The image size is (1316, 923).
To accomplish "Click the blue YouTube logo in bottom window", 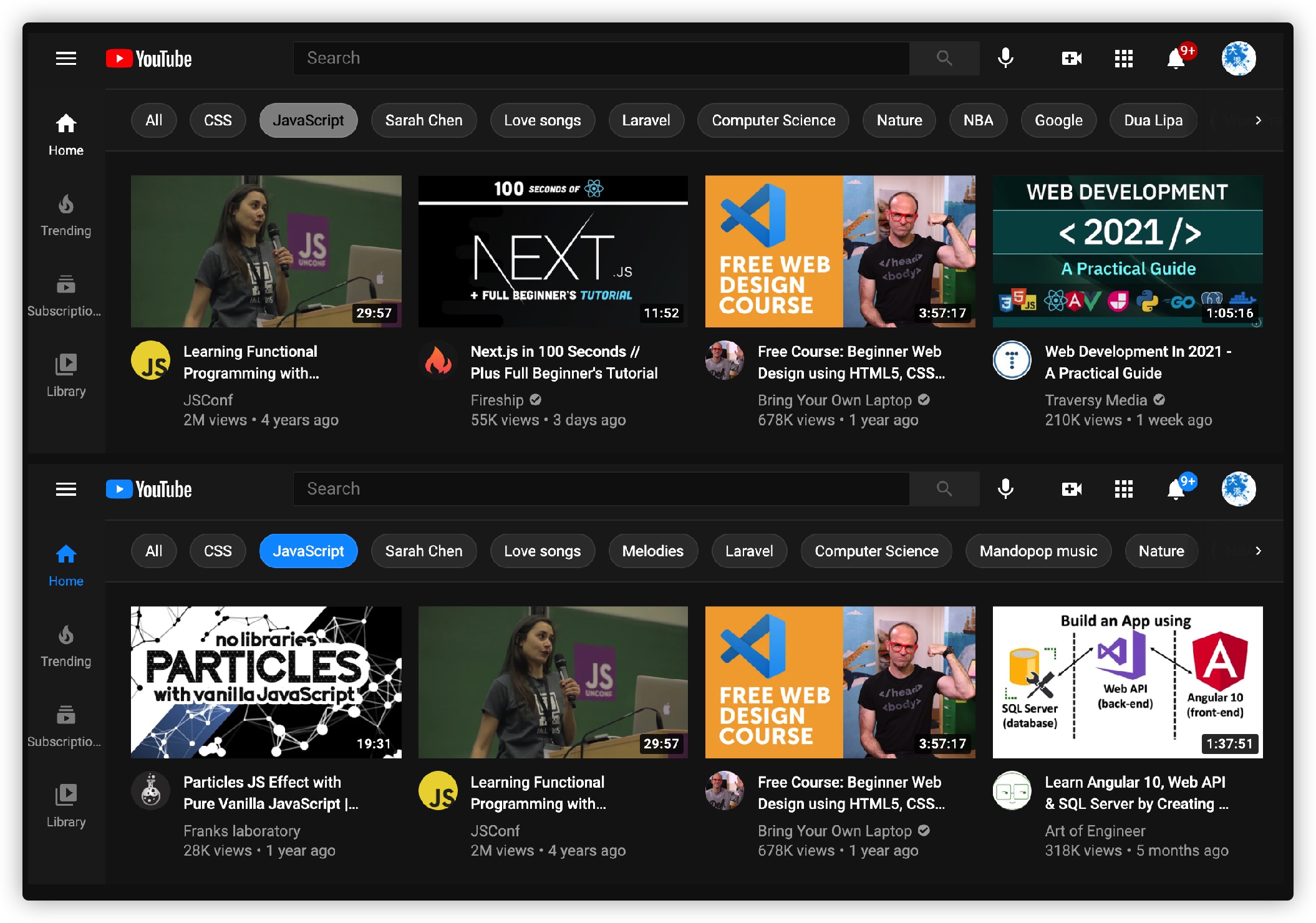I will click(148, 489).
